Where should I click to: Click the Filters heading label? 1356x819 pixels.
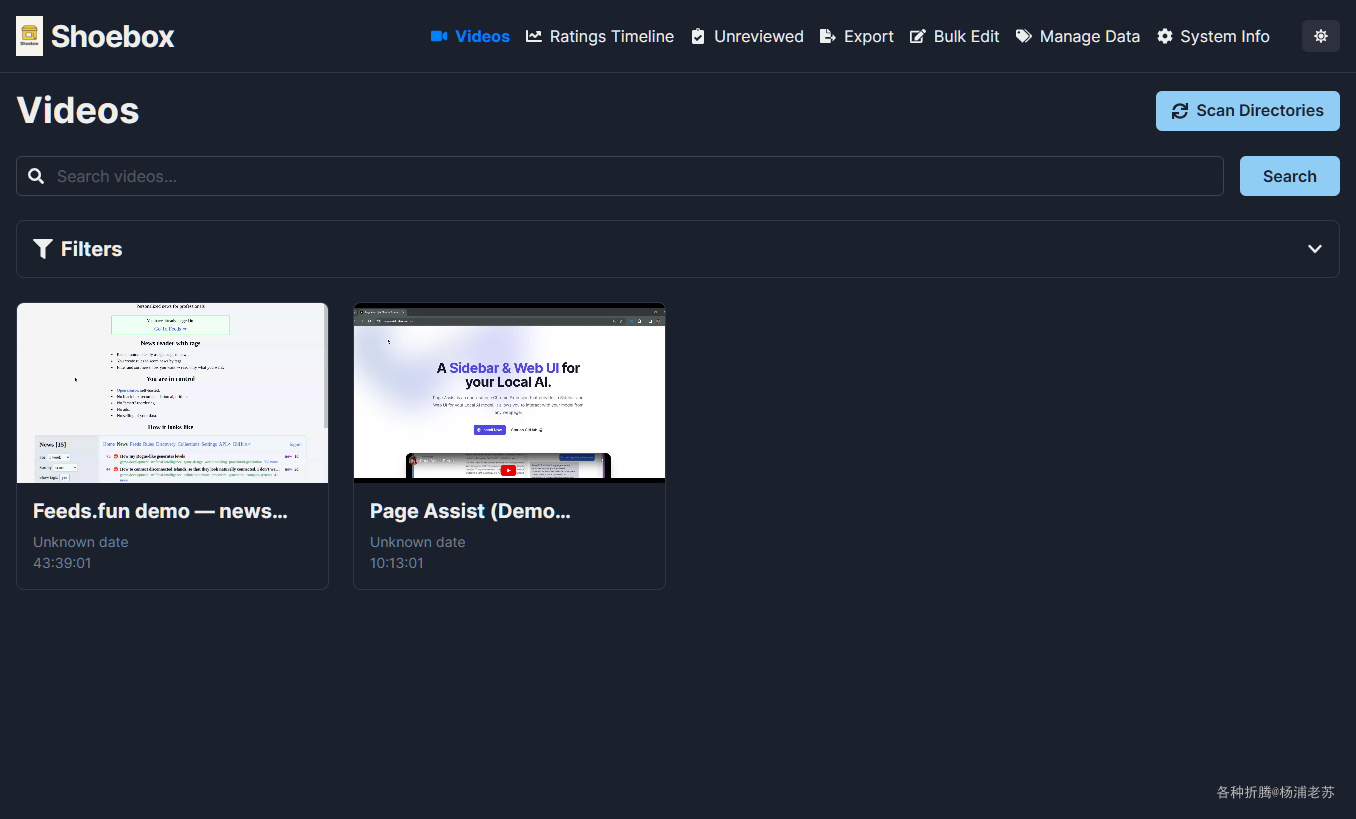[x=91, y=249]
